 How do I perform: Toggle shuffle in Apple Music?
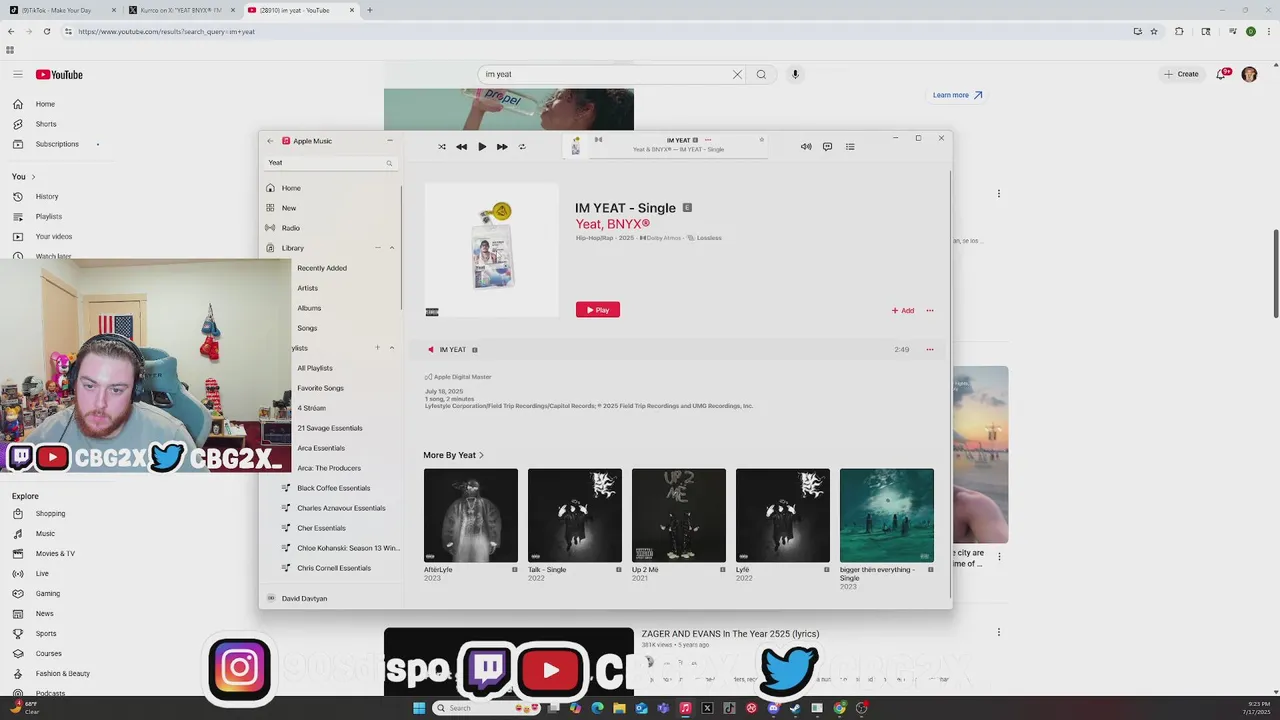click(442, 147)
